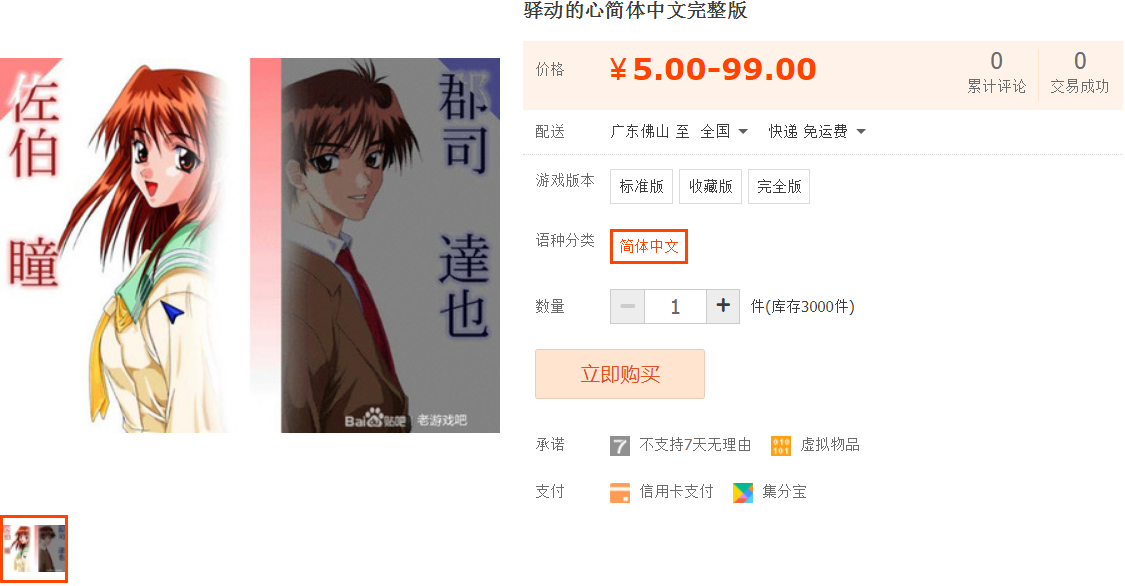Click the 7-day no-return policy icon
This screenshot has height=586, width=1125.
tap(619, 445)
